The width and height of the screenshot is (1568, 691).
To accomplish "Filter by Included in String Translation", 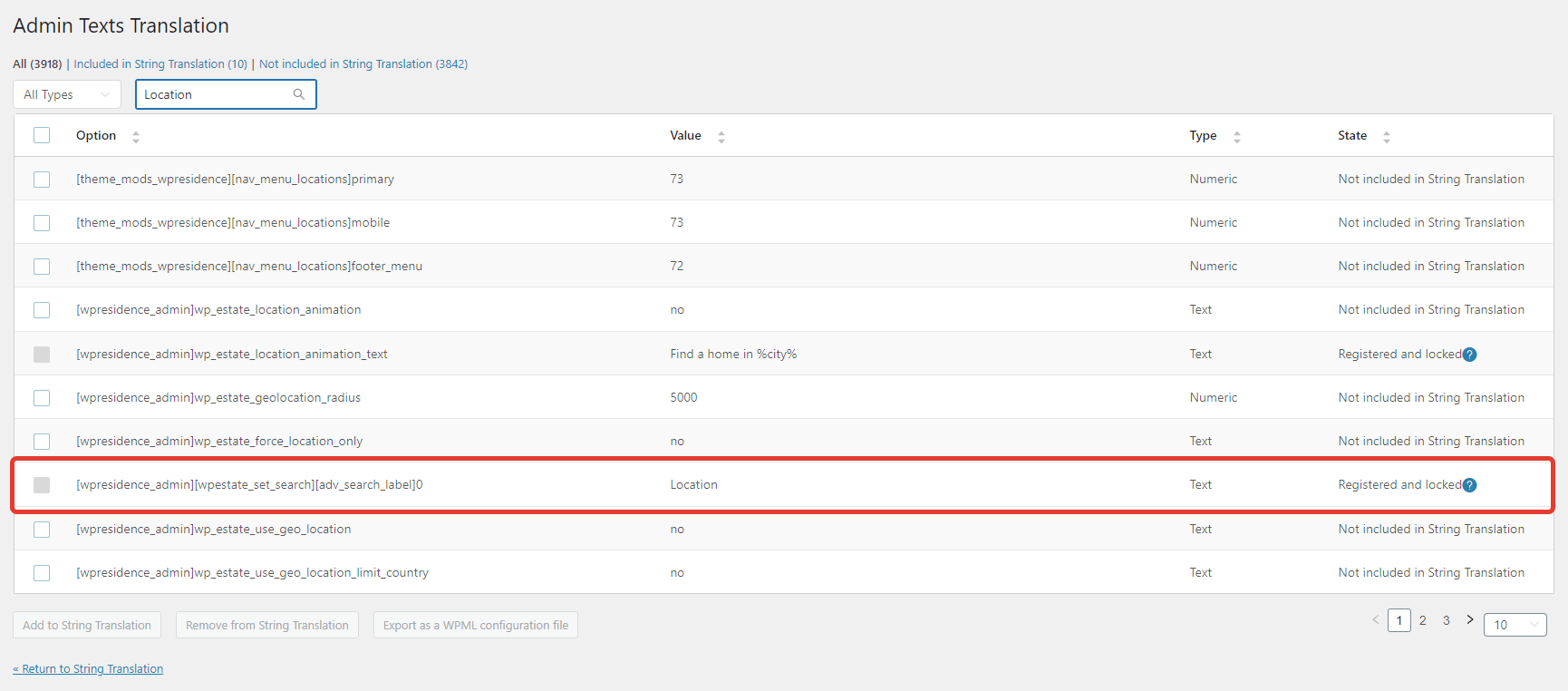I will point(160,64).
